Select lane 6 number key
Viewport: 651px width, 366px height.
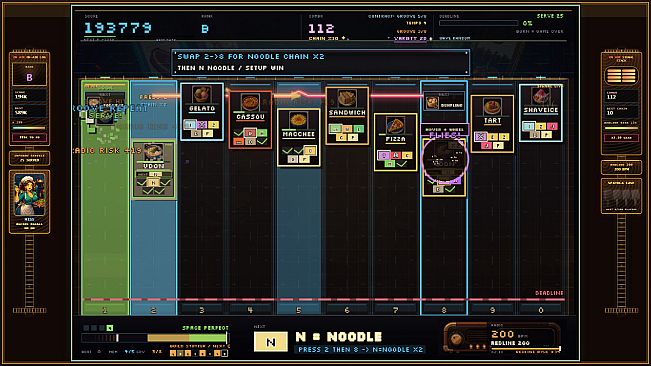pyautogui.click(x=347, y=310)
